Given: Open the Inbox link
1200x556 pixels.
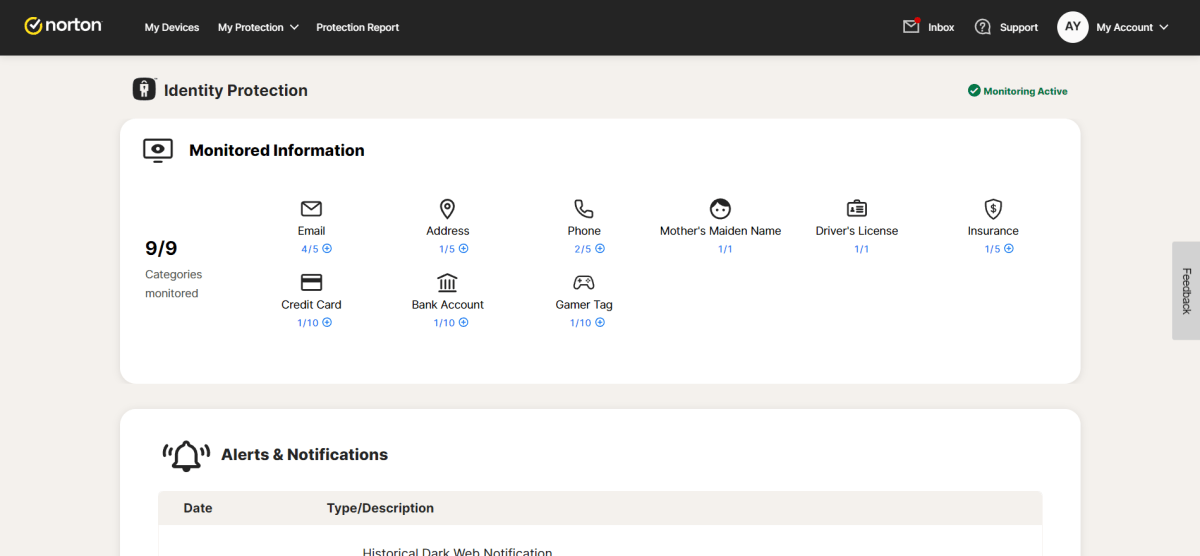Looking at the screenshot, I should pos(941,27).
